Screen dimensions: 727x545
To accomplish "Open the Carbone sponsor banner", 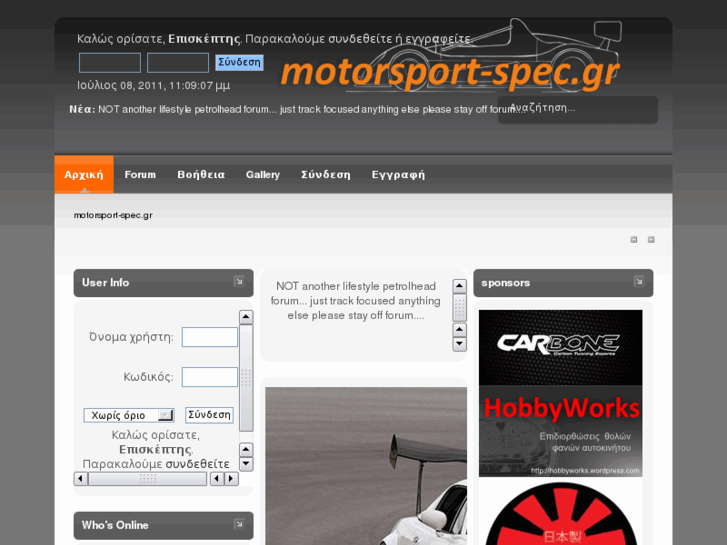I will [x=561, y=347].
